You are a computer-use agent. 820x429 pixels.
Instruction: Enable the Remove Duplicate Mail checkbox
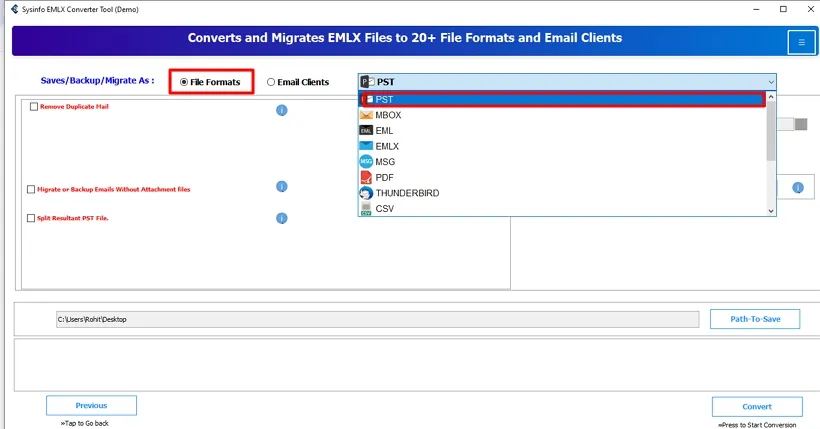click(34, 107)
